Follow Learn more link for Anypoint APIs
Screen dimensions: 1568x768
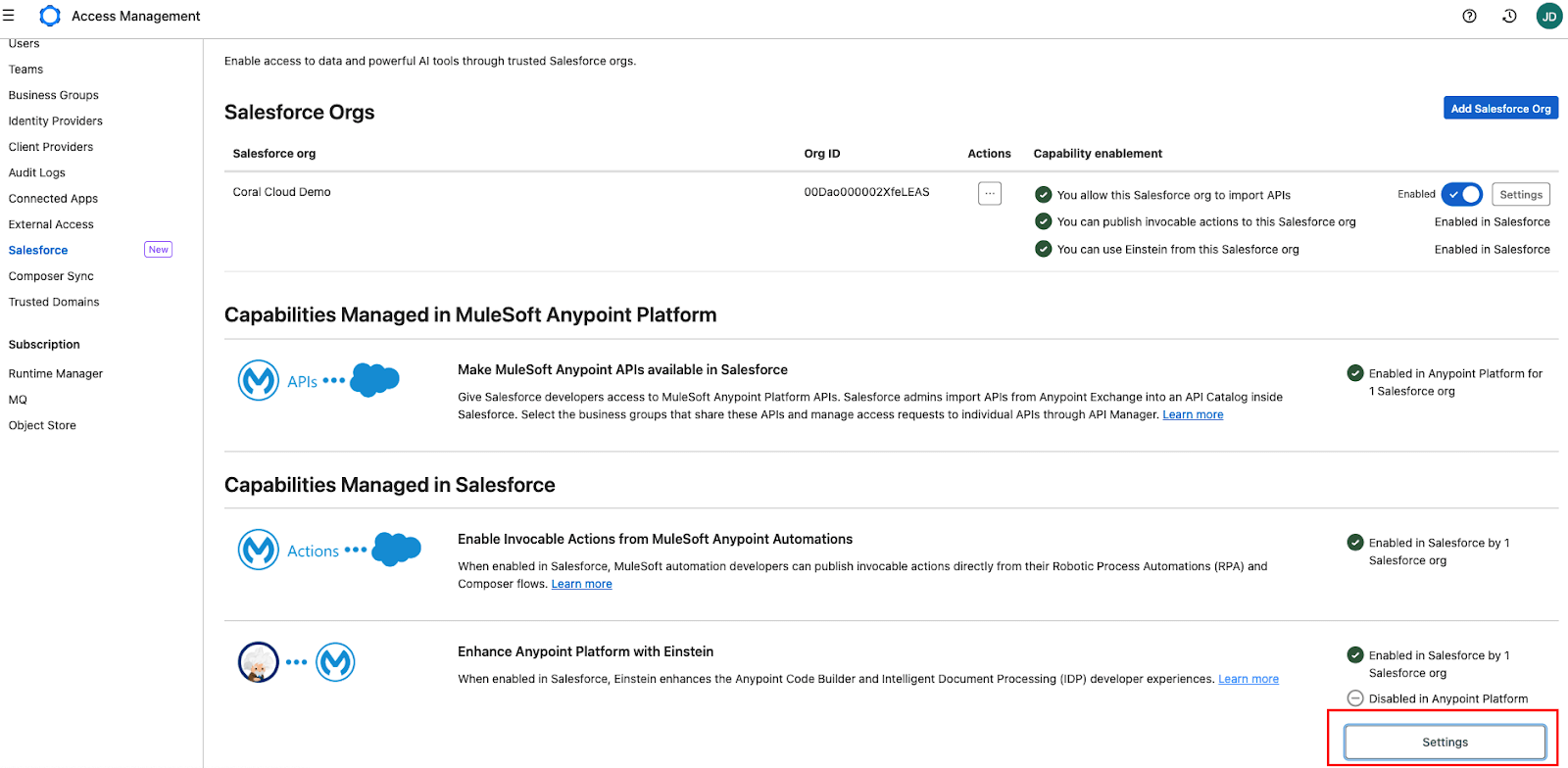pos(1193,414)
